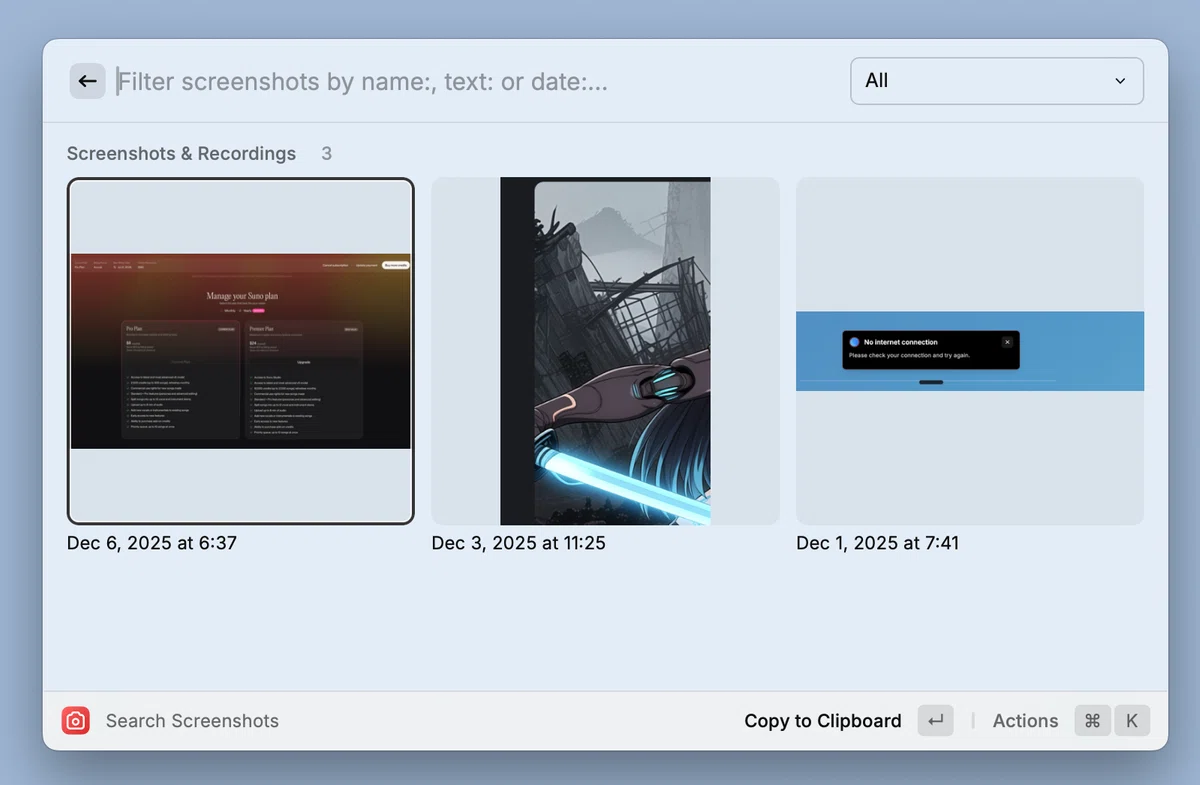
Task: Click the Dec 3, 2025 at 11:25 label
Action: pos(518,543)
